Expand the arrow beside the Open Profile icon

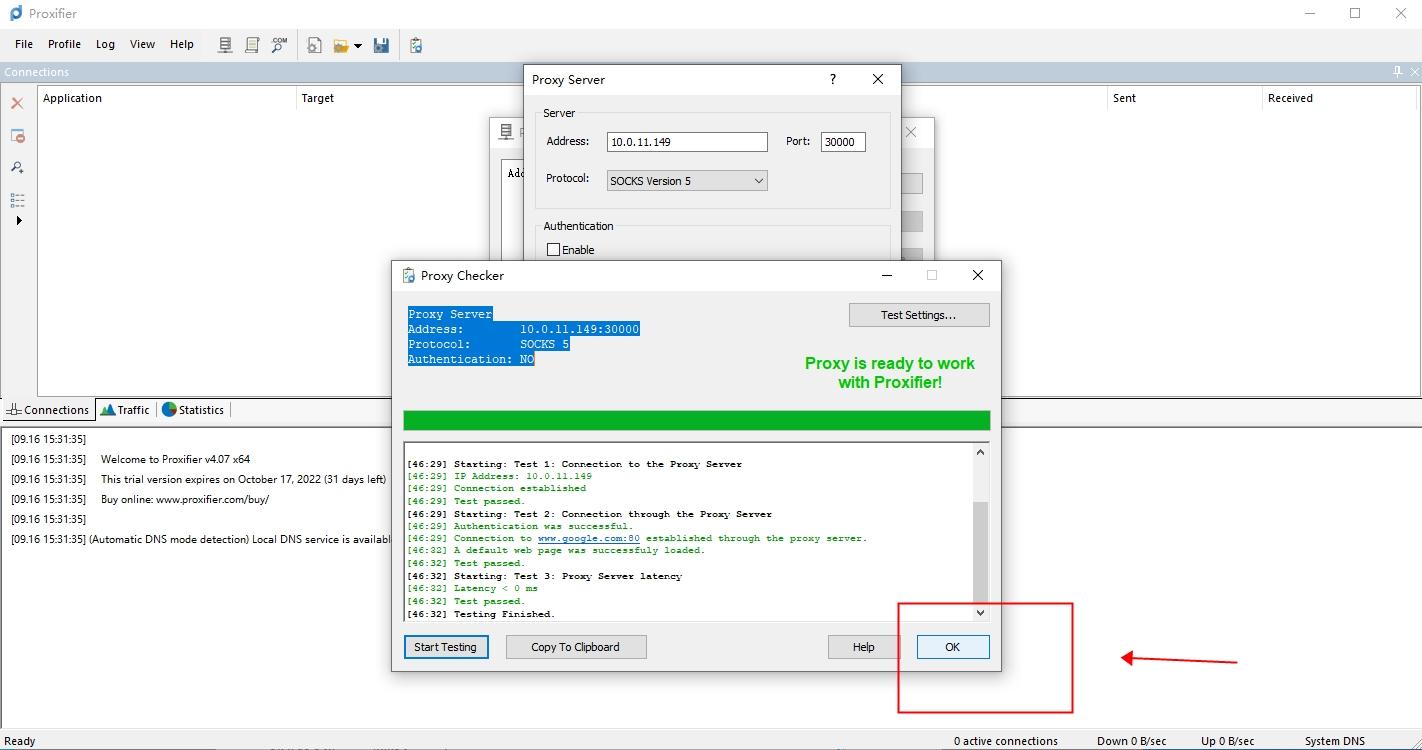(x=357, y=46)
